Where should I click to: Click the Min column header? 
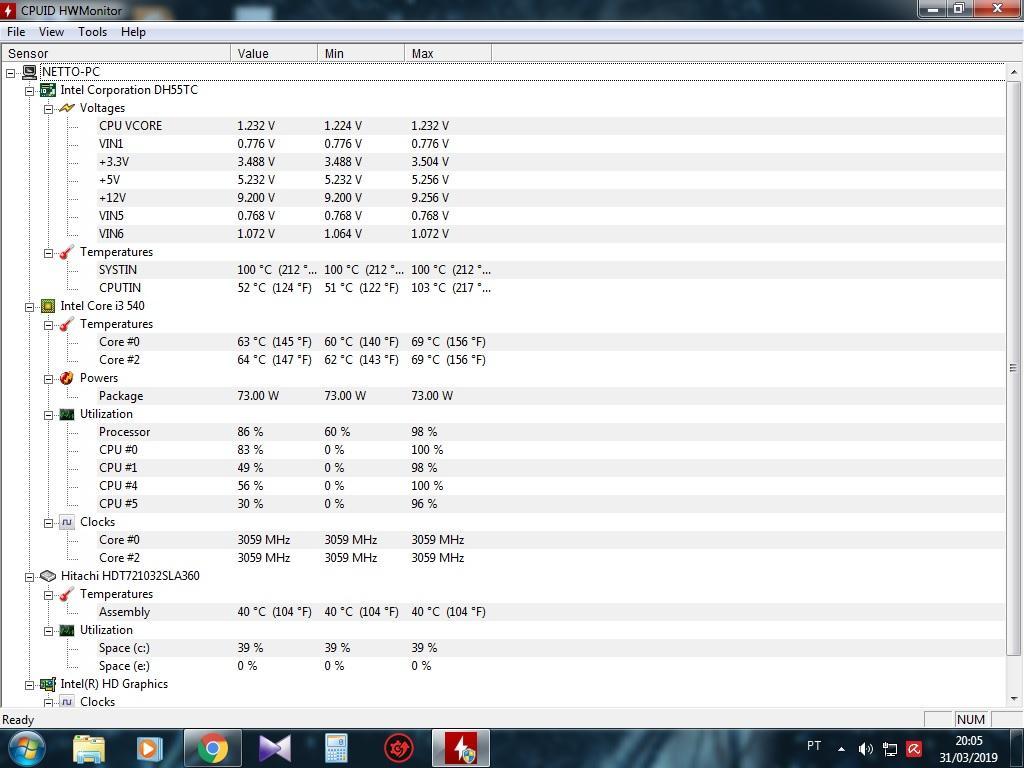(x=360, y=54)
